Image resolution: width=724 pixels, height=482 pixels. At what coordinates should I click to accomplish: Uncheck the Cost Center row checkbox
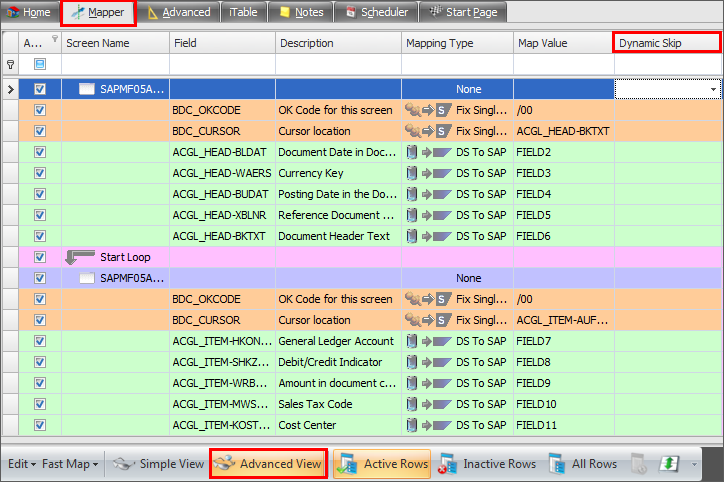(x=40, y=425)
